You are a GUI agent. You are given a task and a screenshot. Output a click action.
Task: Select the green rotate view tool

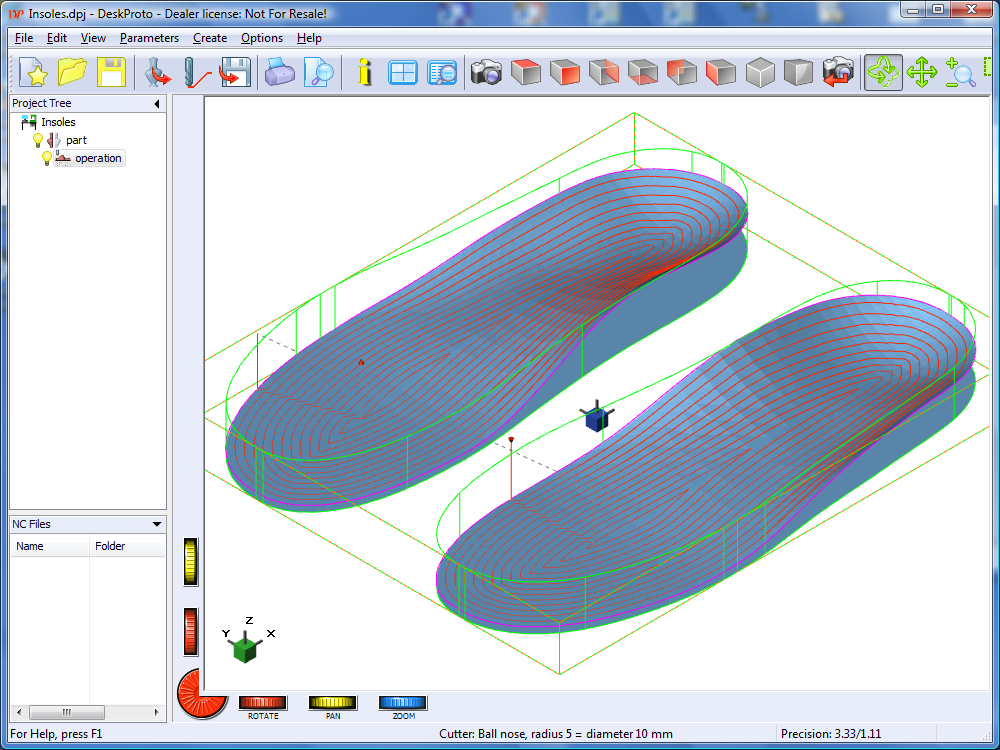tap(883, 73)
